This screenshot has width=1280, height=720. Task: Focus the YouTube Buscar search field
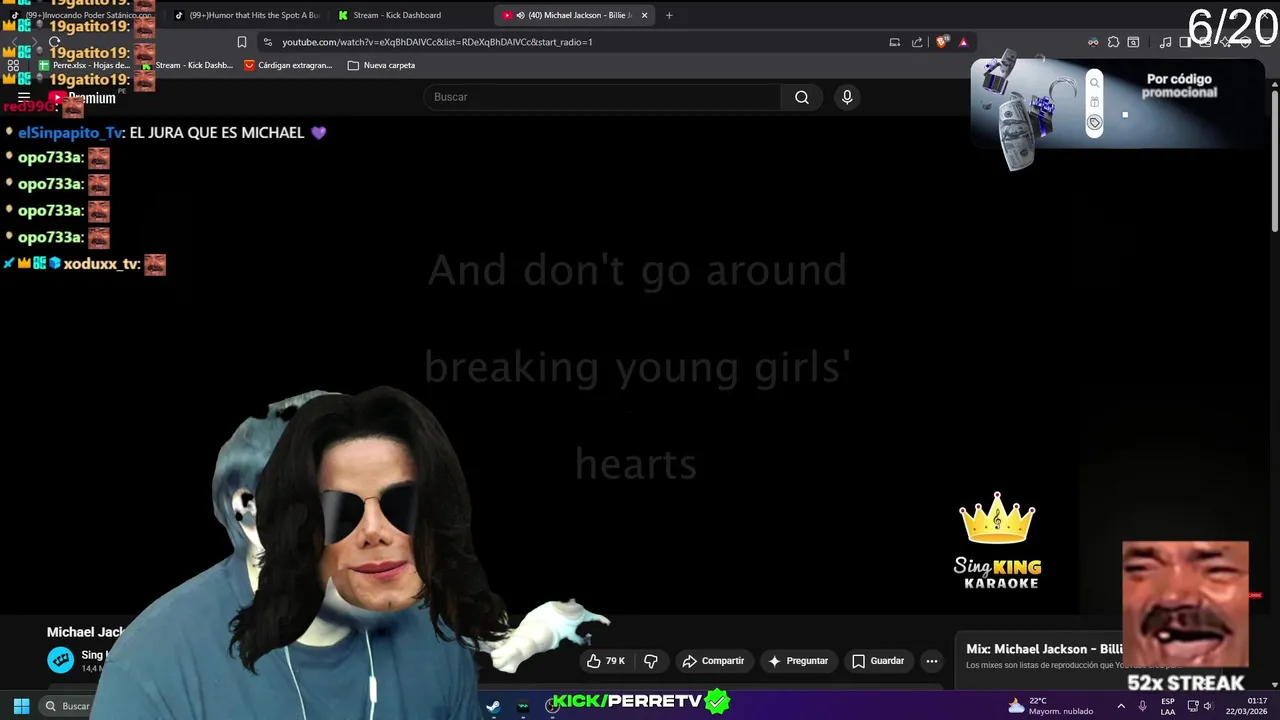point(602,97)
